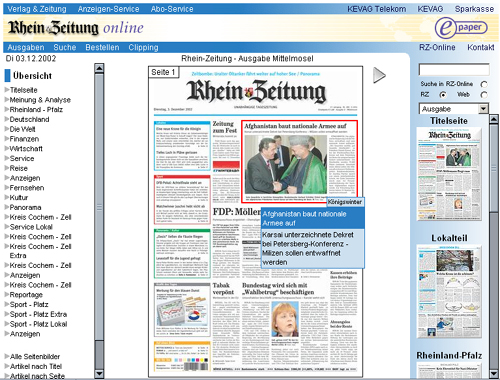Open Kreis Cochem - Zell Extra
Image resolution: width=500 pixels, height=380 pixels.
click(x=40, y=251)
